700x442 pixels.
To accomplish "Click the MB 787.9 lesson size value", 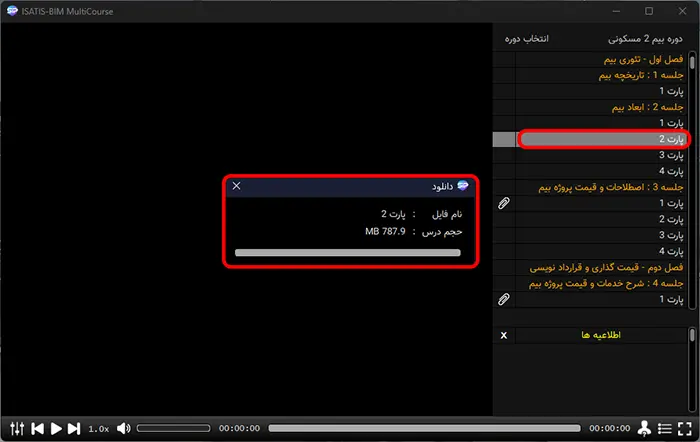I will tap(385, 232).
